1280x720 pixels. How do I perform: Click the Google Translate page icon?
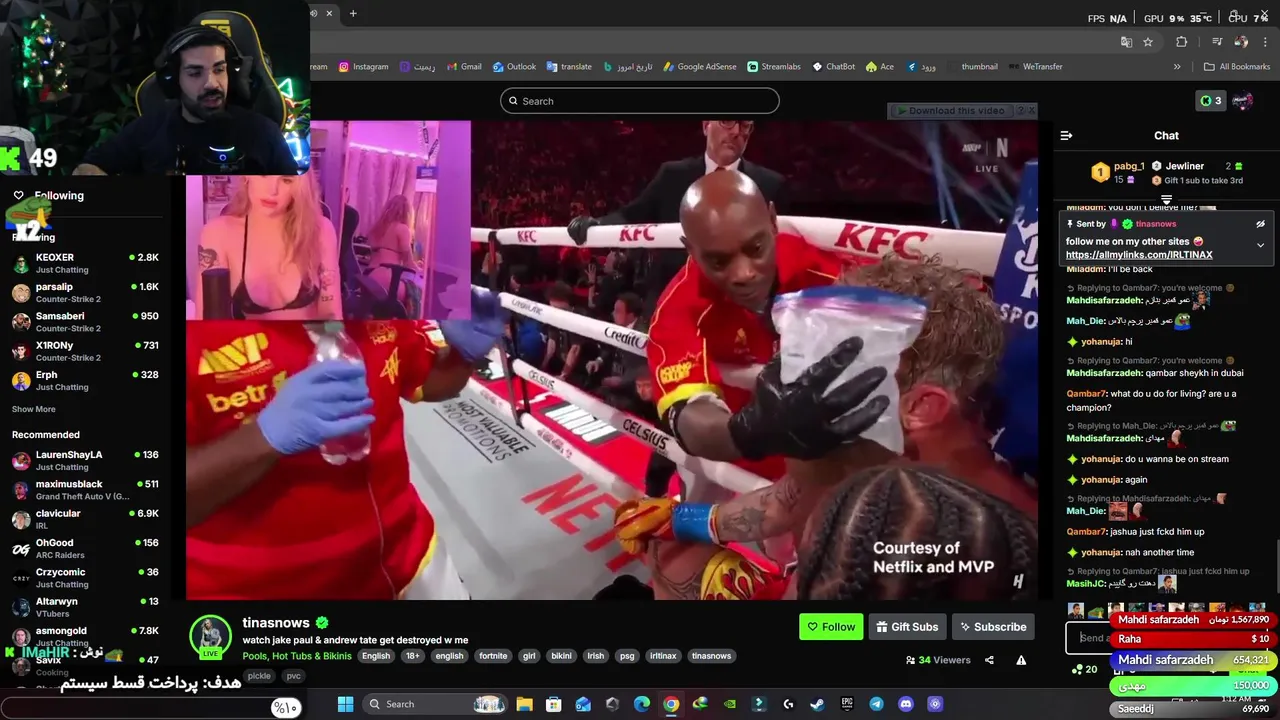click(1126, 42)
